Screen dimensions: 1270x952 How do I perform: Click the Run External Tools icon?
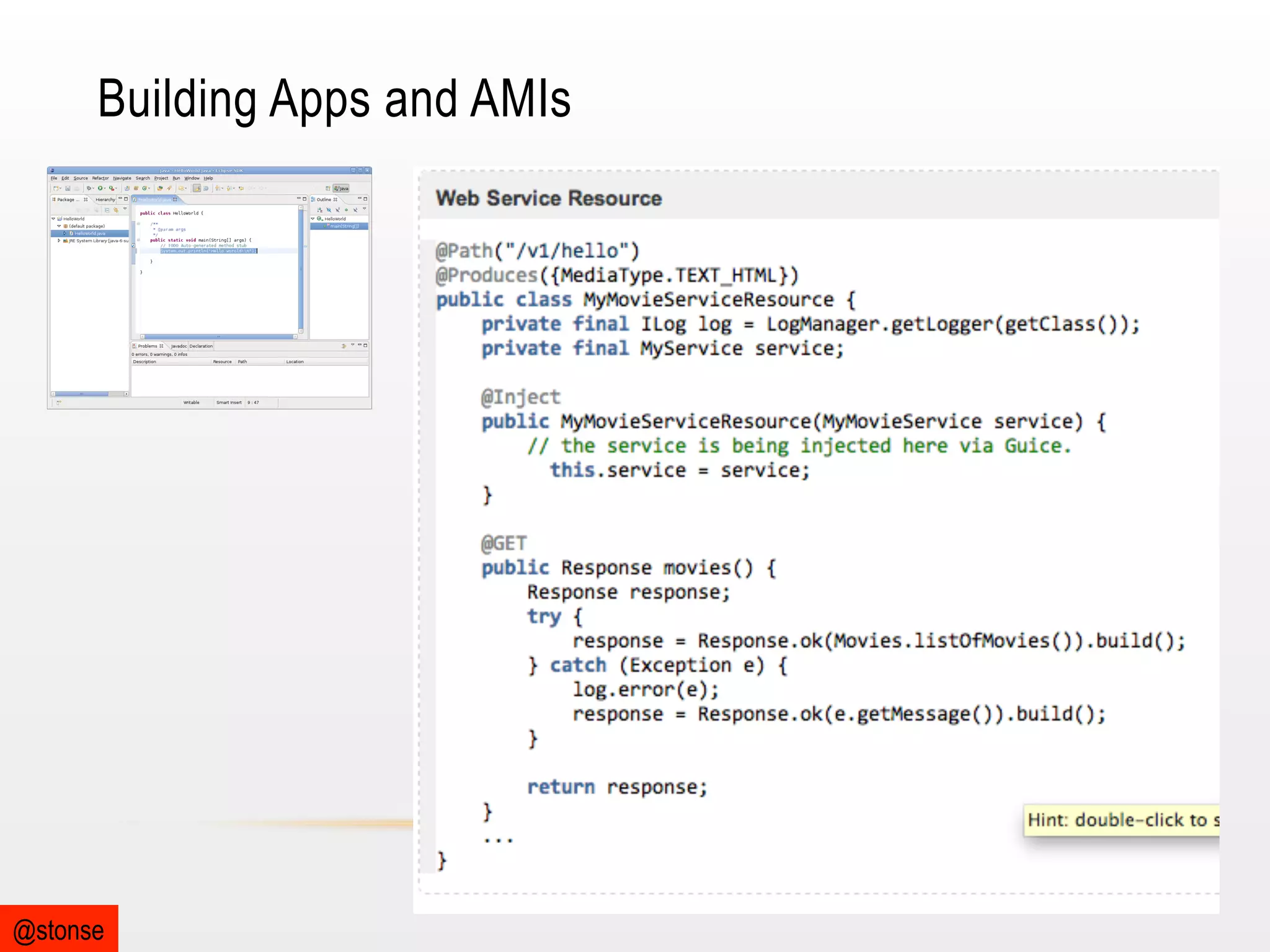coord(112,188)
